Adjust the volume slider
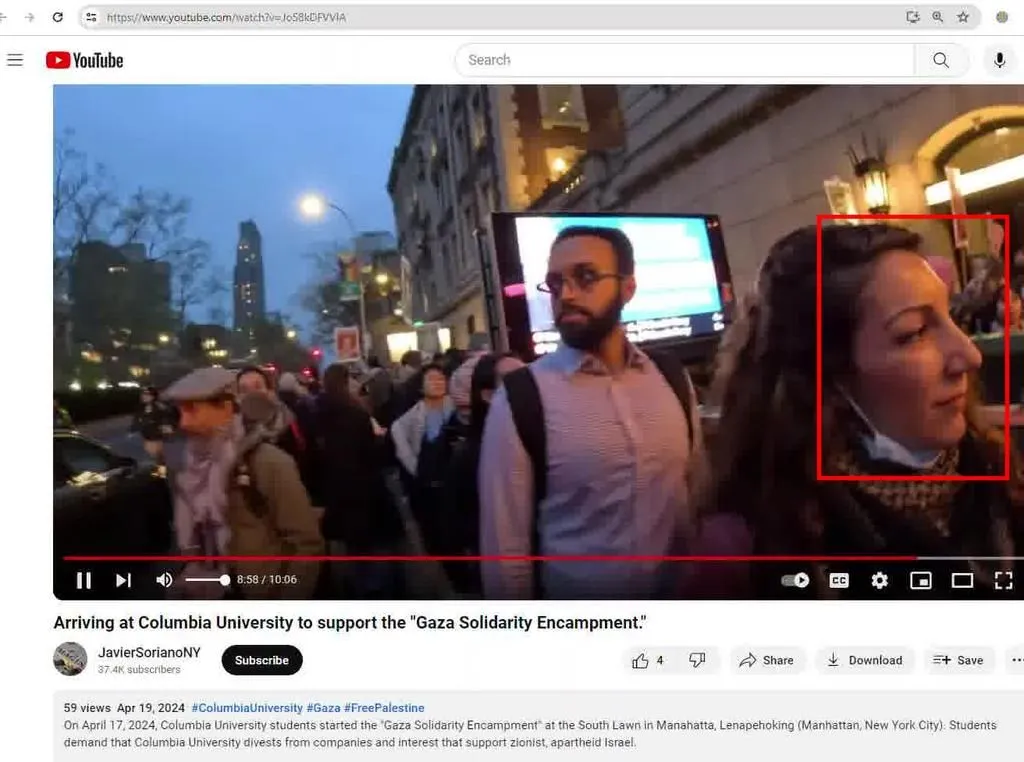This screenshot has height=762, width=1024. pyautogui.click(x=207, y=580)
